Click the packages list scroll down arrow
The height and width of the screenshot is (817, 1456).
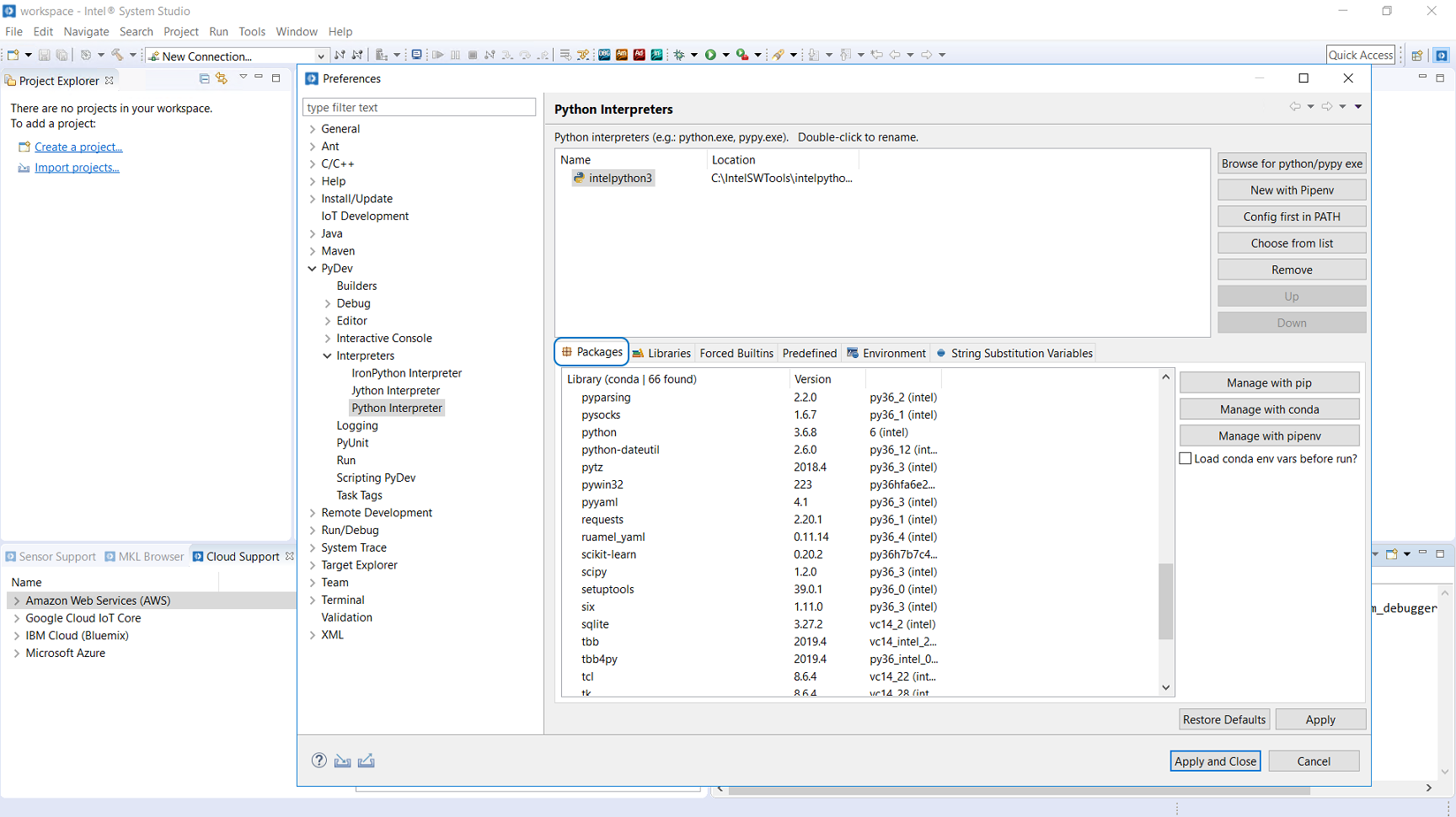(x=1165, y=687)
